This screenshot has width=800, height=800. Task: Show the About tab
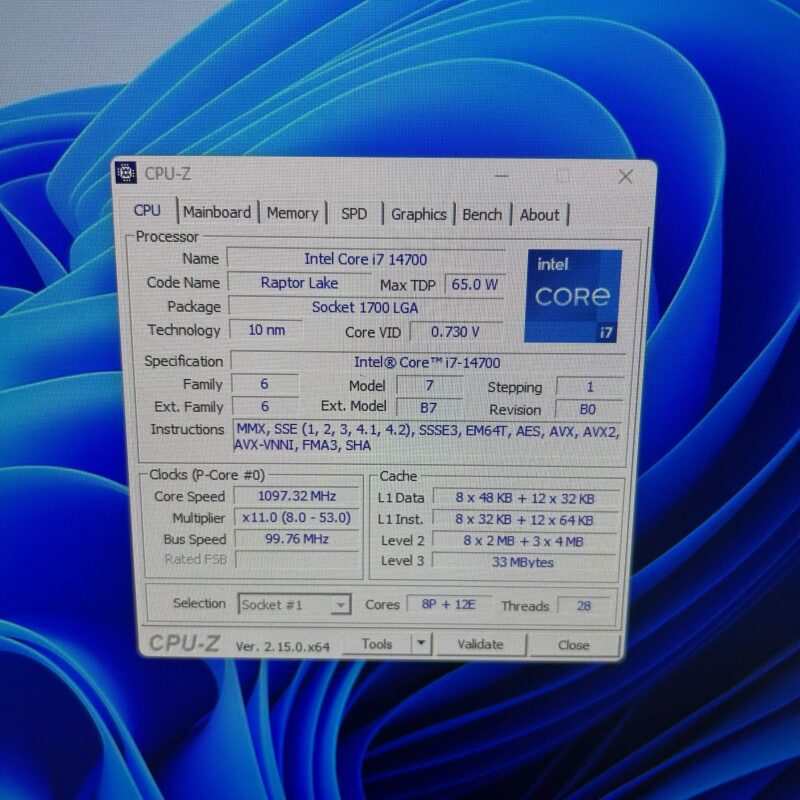539,214
